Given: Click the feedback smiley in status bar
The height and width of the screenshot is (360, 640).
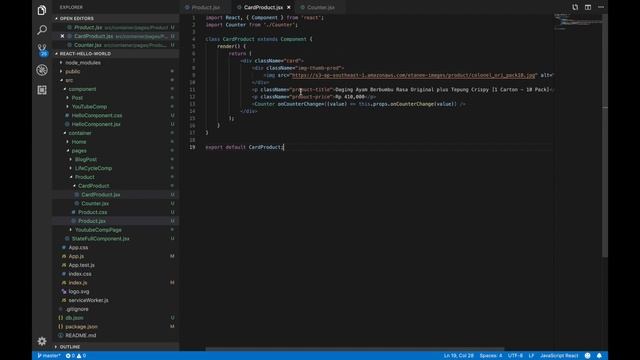Looking at the screenshot, I should (x=587, y=356).
